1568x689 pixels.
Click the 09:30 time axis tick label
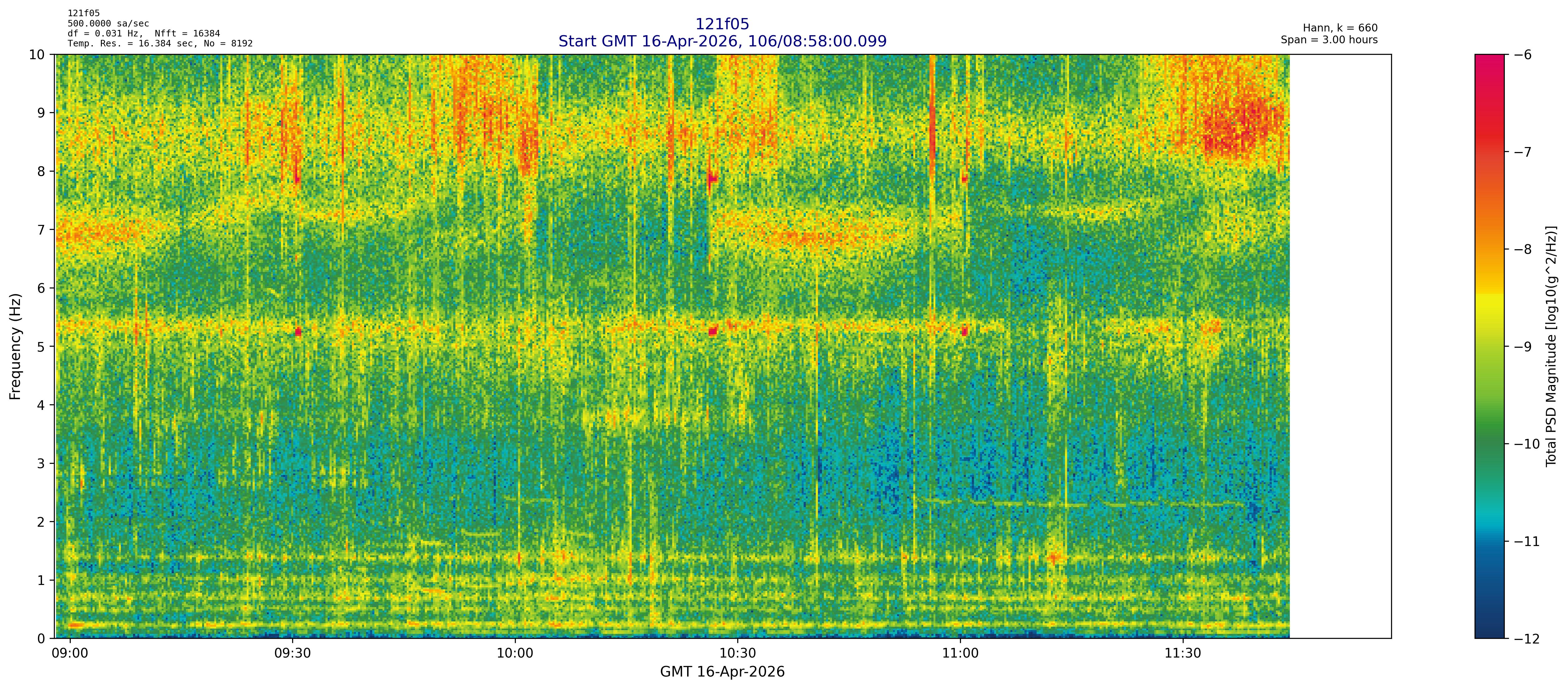coord(292,654)
